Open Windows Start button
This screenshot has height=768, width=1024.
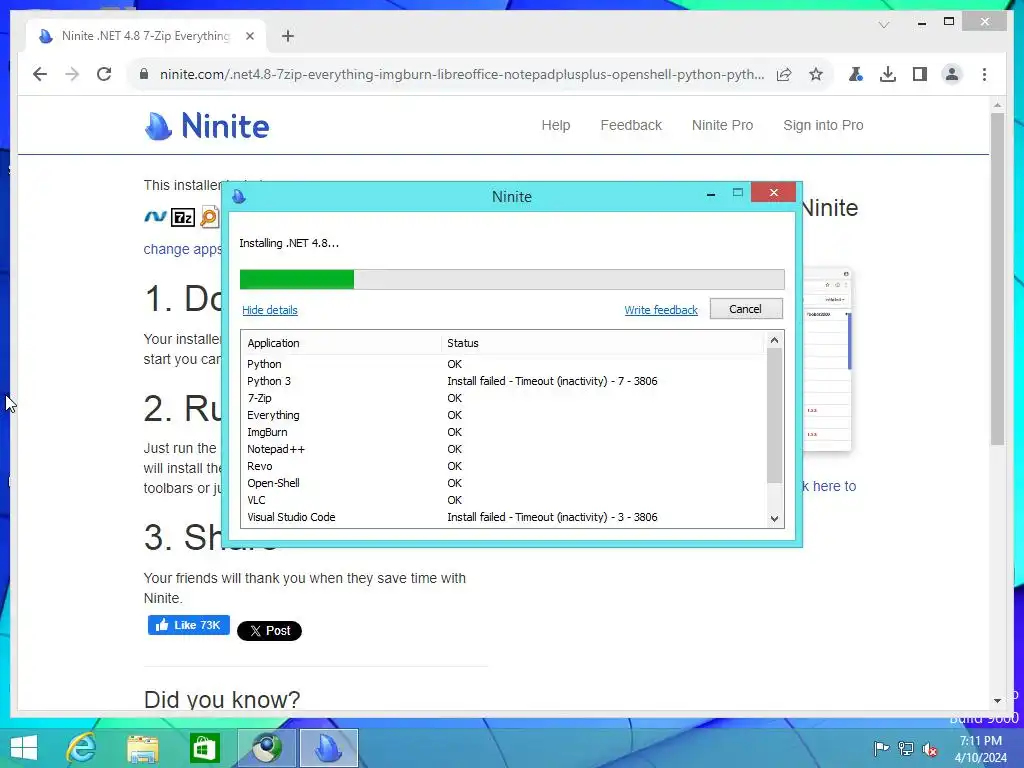click(x=24, y=748)
